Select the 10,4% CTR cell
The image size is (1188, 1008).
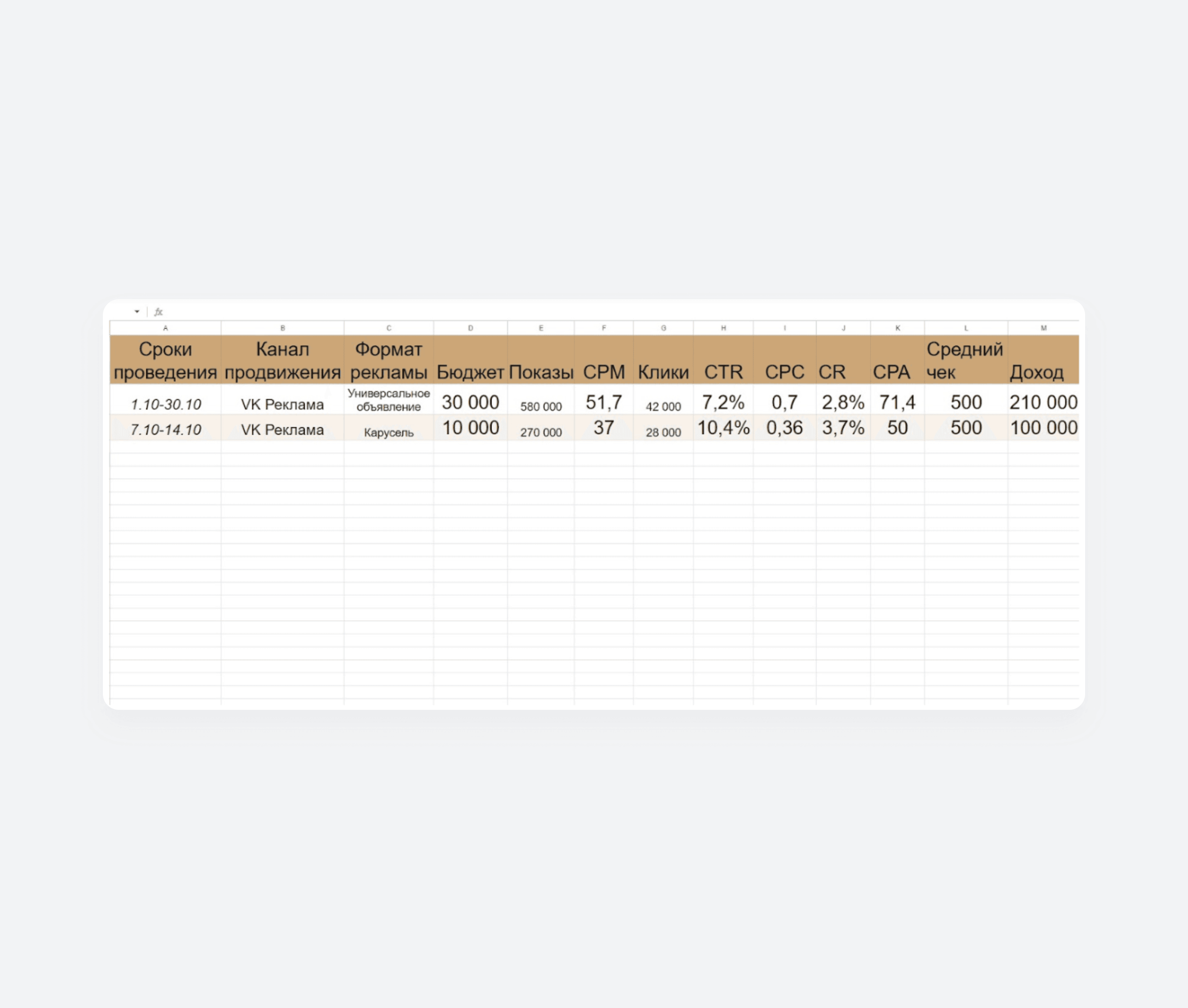724,428
